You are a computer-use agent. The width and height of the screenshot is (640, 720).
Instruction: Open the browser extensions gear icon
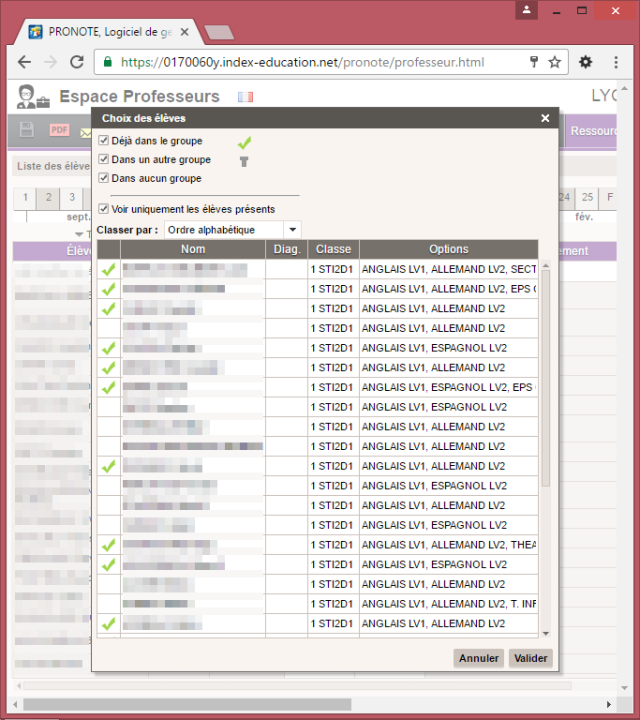(x=585, y=62)
